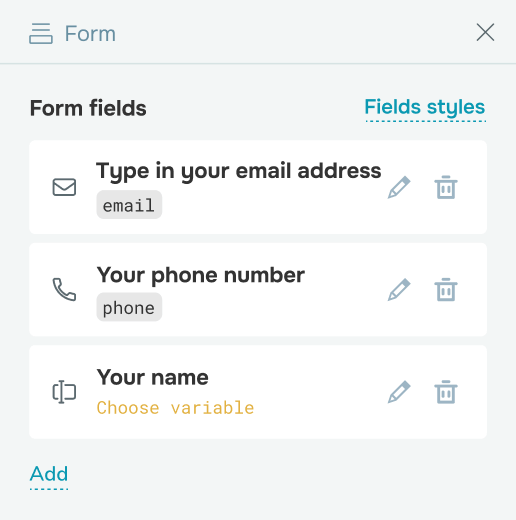This screenshot has height=520, width=516.
Task: Add a new form field
Action: click(49, 475)
